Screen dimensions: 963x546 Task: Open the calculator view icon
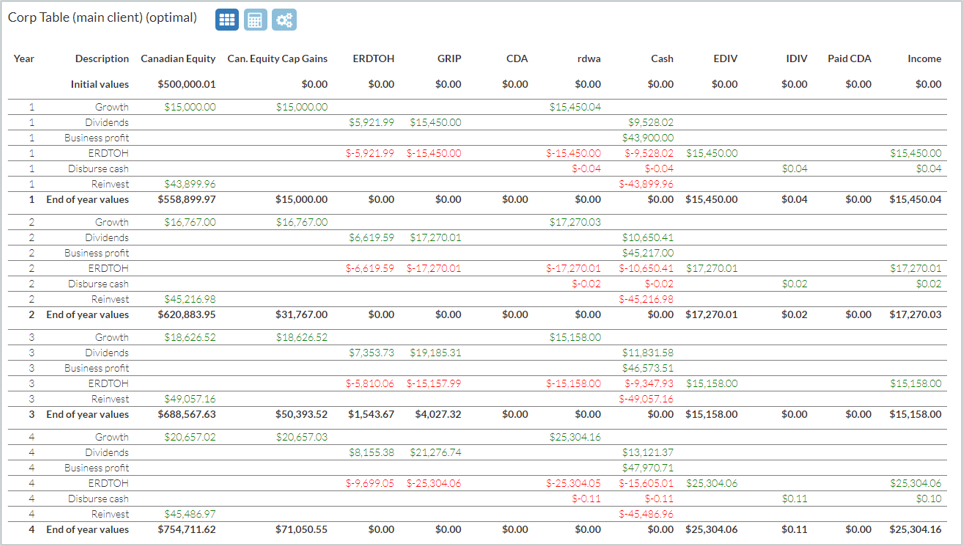255,20
